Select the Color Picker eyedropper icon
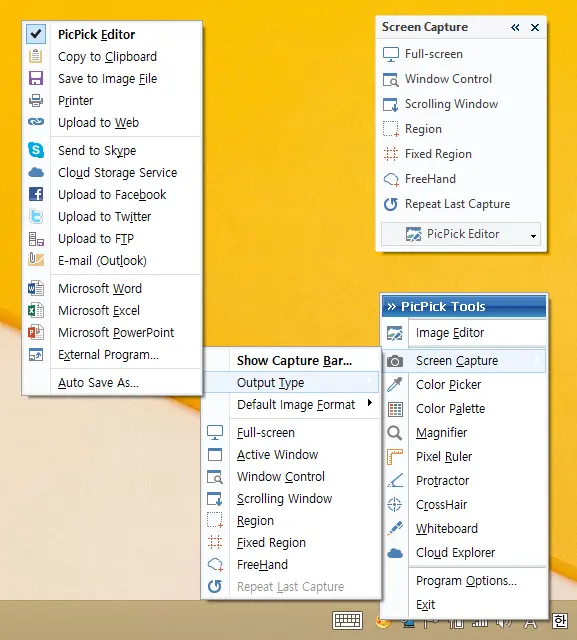577x640 pixels. 395,384
